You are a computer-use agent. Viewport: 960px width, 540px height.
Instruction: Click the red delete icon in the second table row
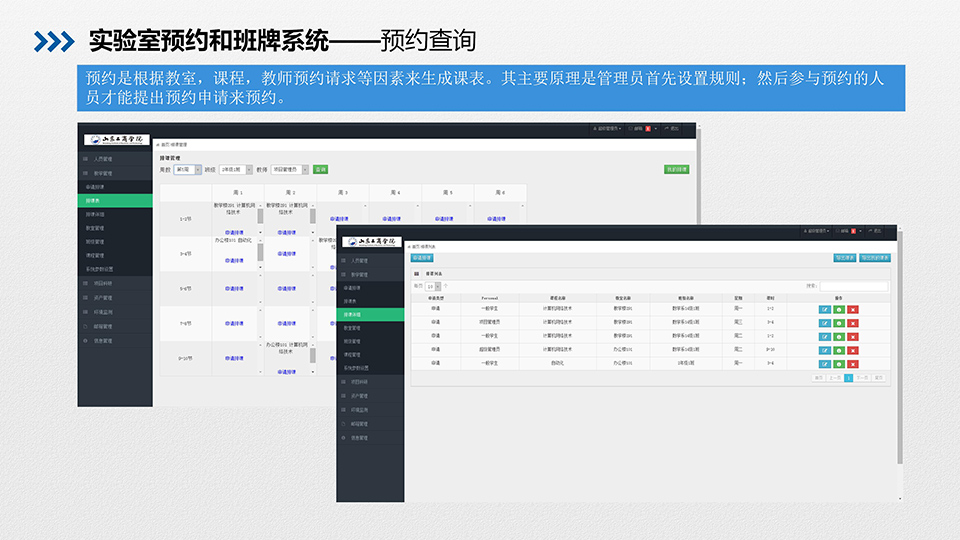(853, 323)
